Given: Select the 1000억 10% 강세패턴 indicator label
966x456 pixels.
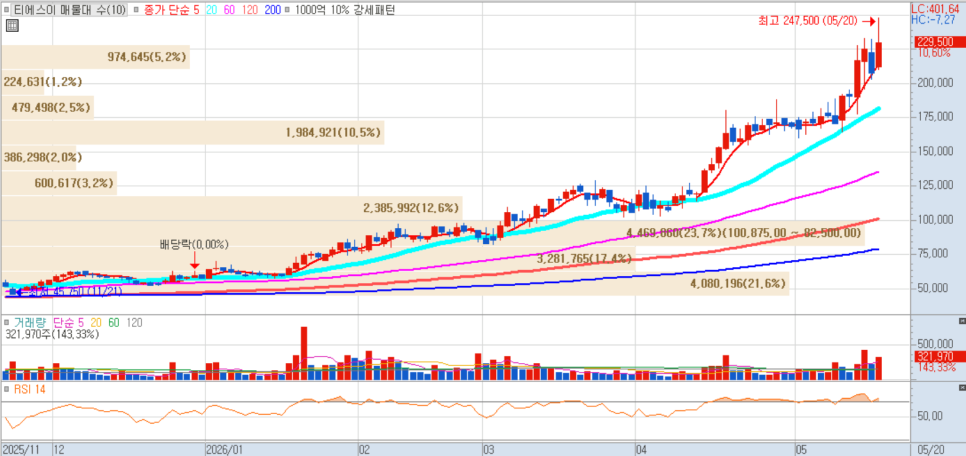Looking at the screenshot, I should pyautogui.click(x=346, y=9).
